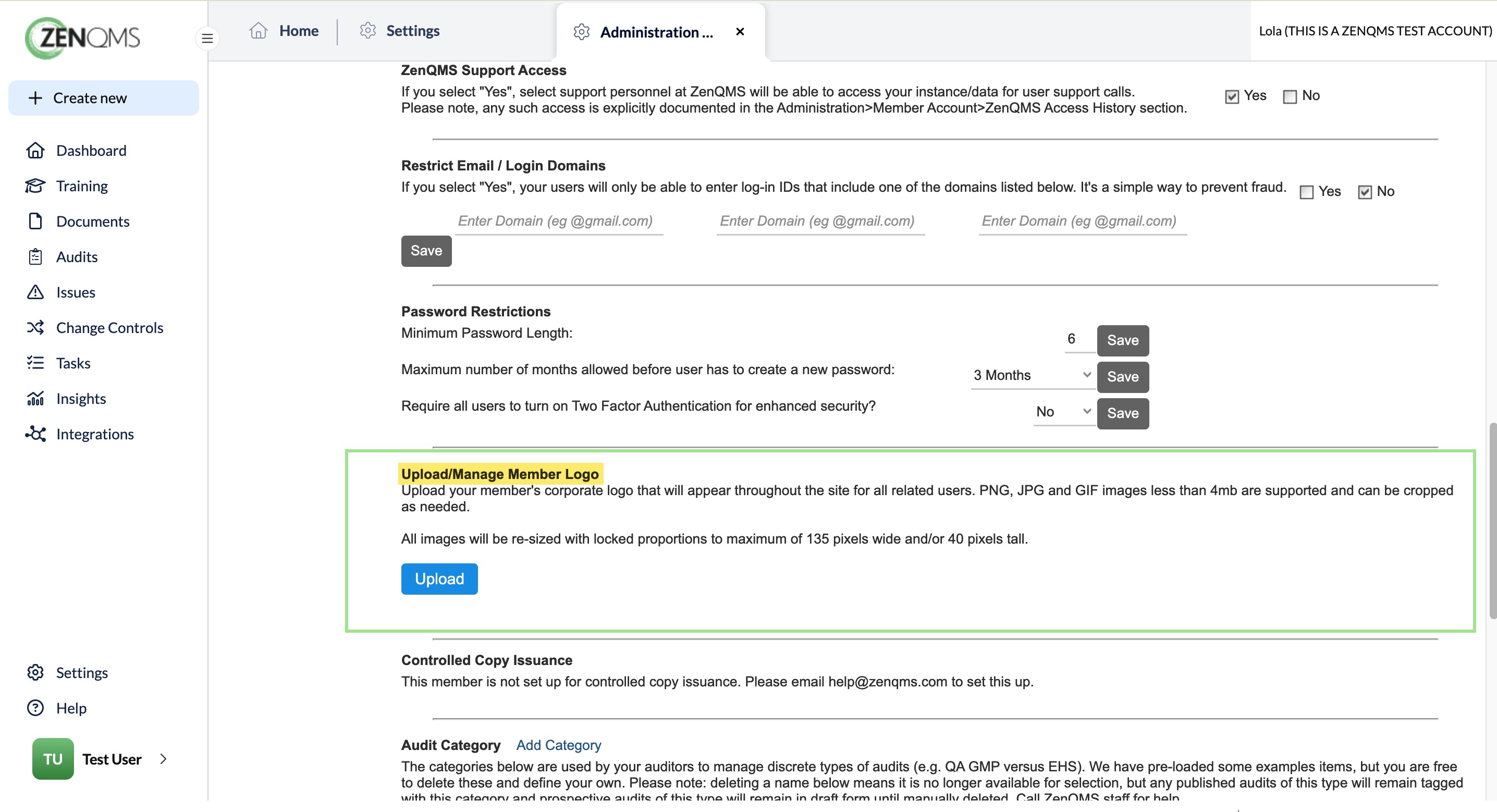
Task: Open Dashboard in the sidebar
Action: [x=91, y=151]
